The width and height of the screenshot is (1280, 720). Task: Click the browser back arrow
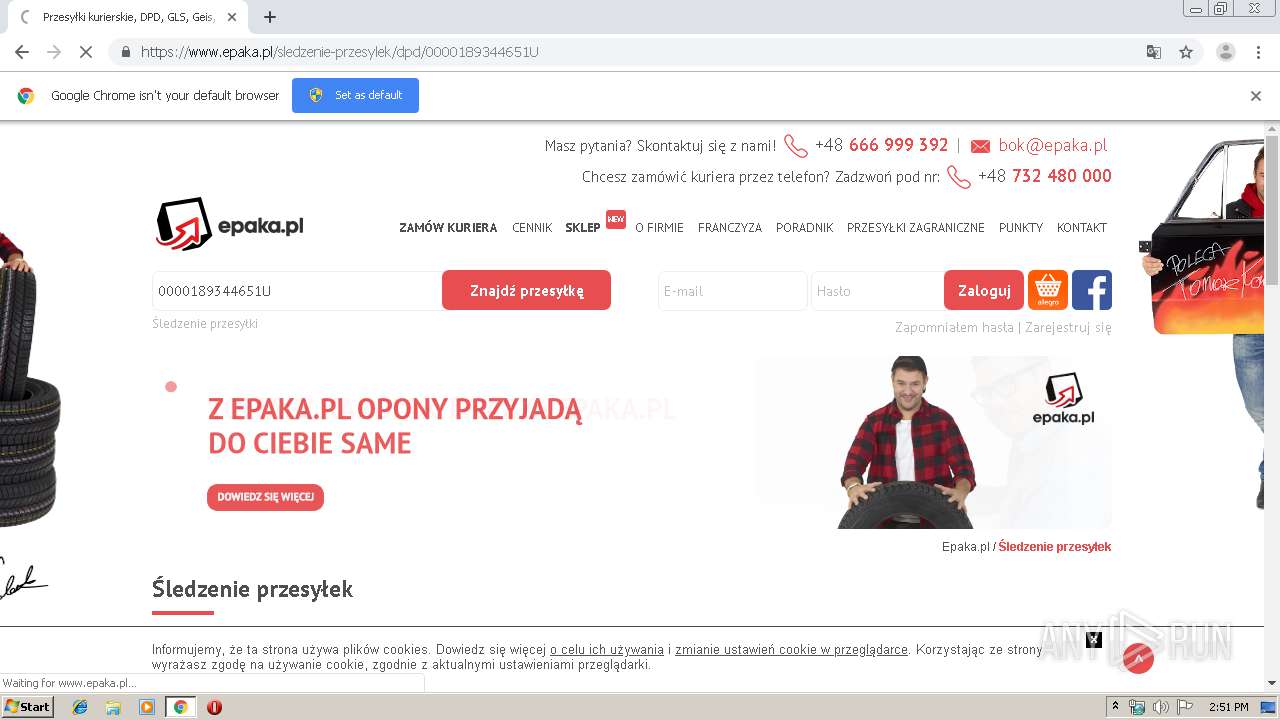coord(22,52)
